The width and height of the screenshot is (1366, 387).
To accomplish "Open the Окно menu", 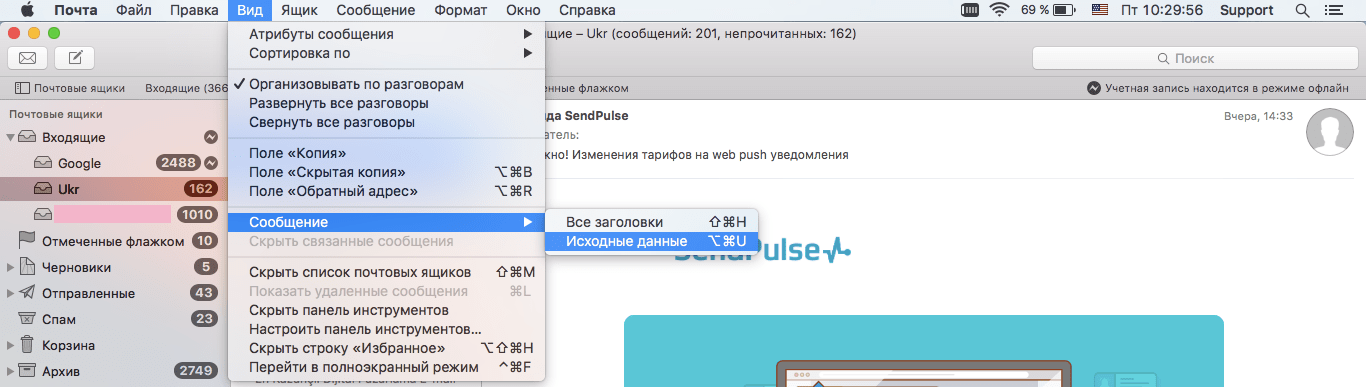I will tap(524, 10).
